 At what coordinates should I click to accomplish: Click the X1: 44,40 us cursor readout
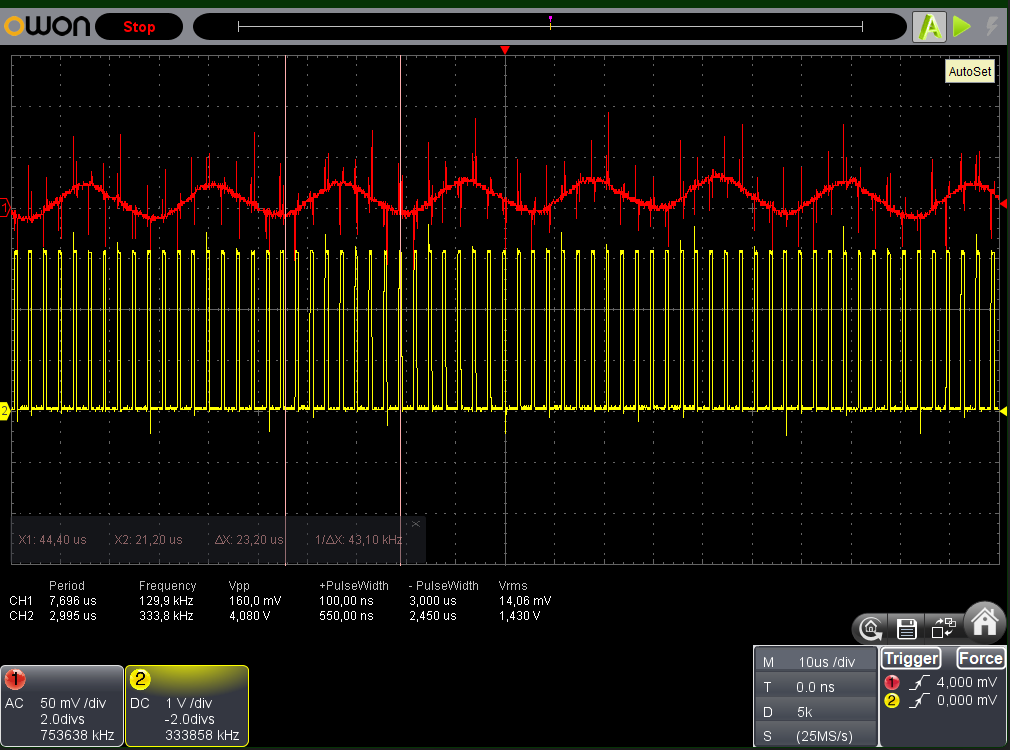(x=52, y=540)
